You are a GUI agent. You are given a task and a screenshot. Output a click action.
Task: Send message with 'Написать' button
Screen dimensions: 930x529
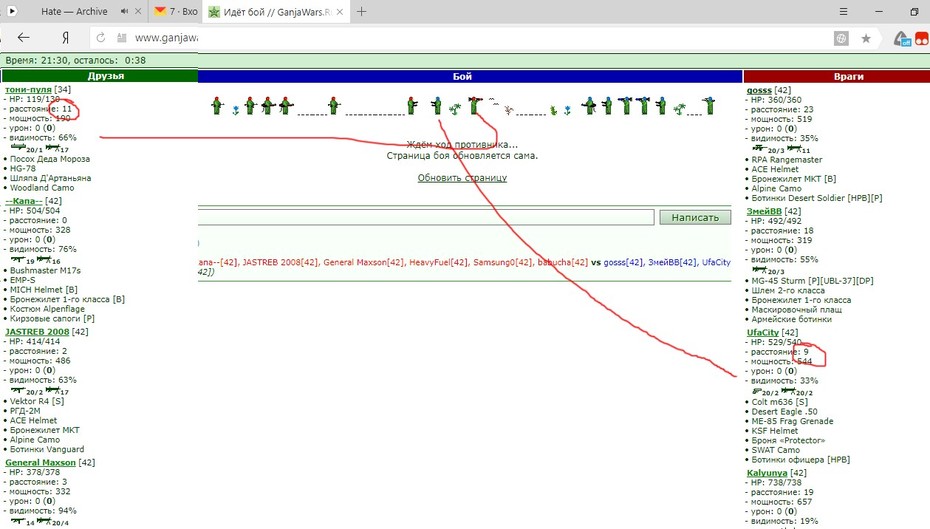(695, 218)
